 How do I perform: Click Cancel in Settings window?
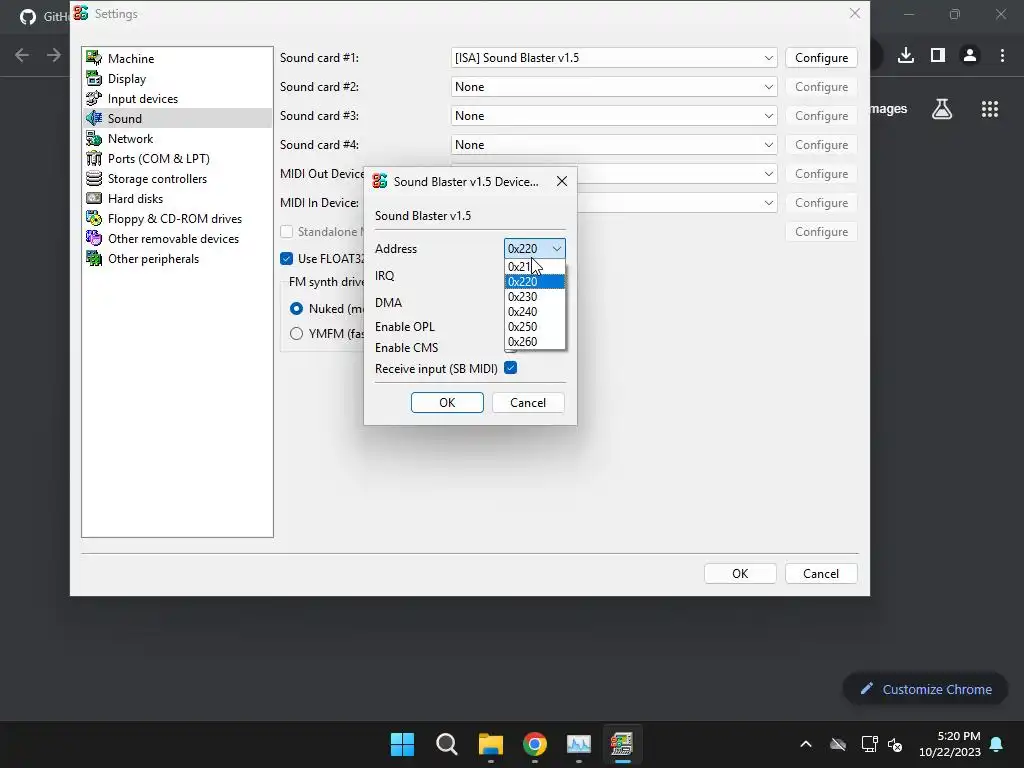click(x=821, y=573)
